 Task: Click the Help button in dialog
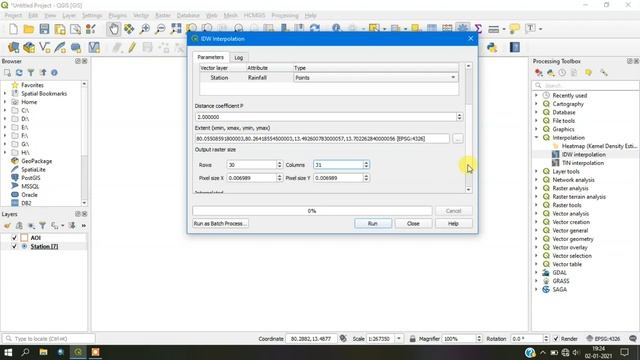click(x=453, y=224)
